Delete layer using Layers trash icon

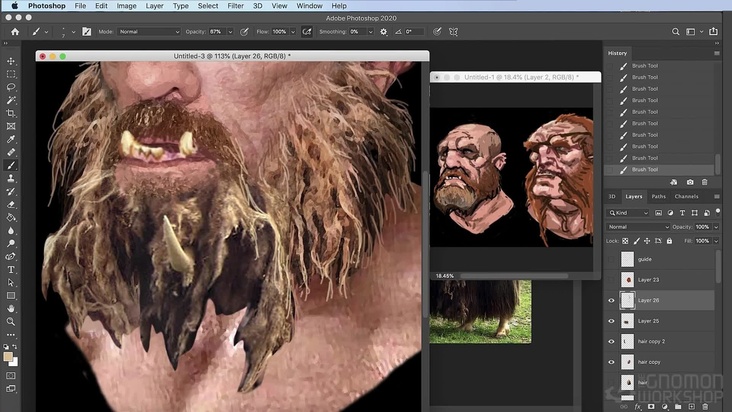point(705,407)
